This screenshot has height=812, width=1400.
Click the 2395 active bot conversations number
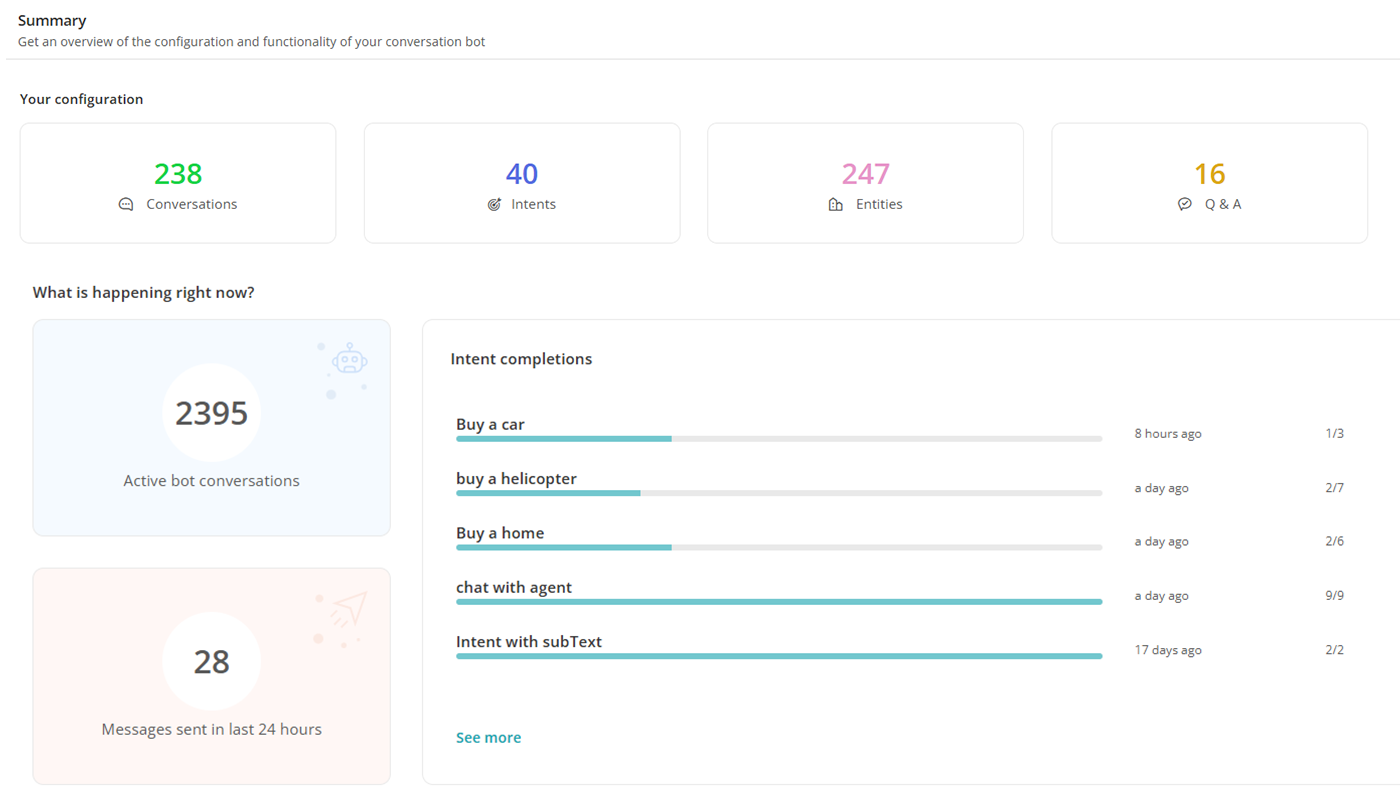coord(211,413)
